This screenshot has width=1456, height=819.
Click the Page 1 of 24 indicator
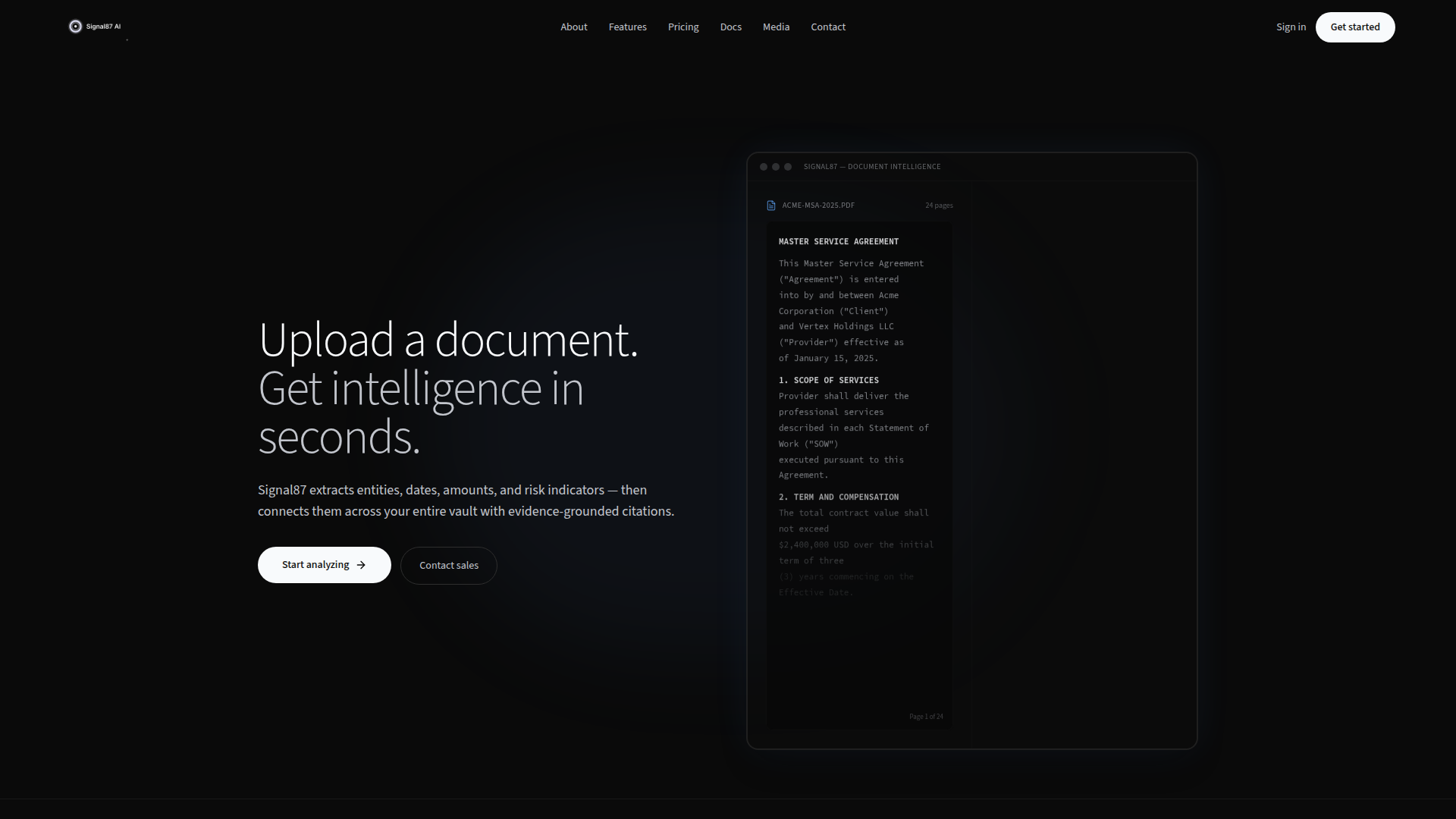926,717
